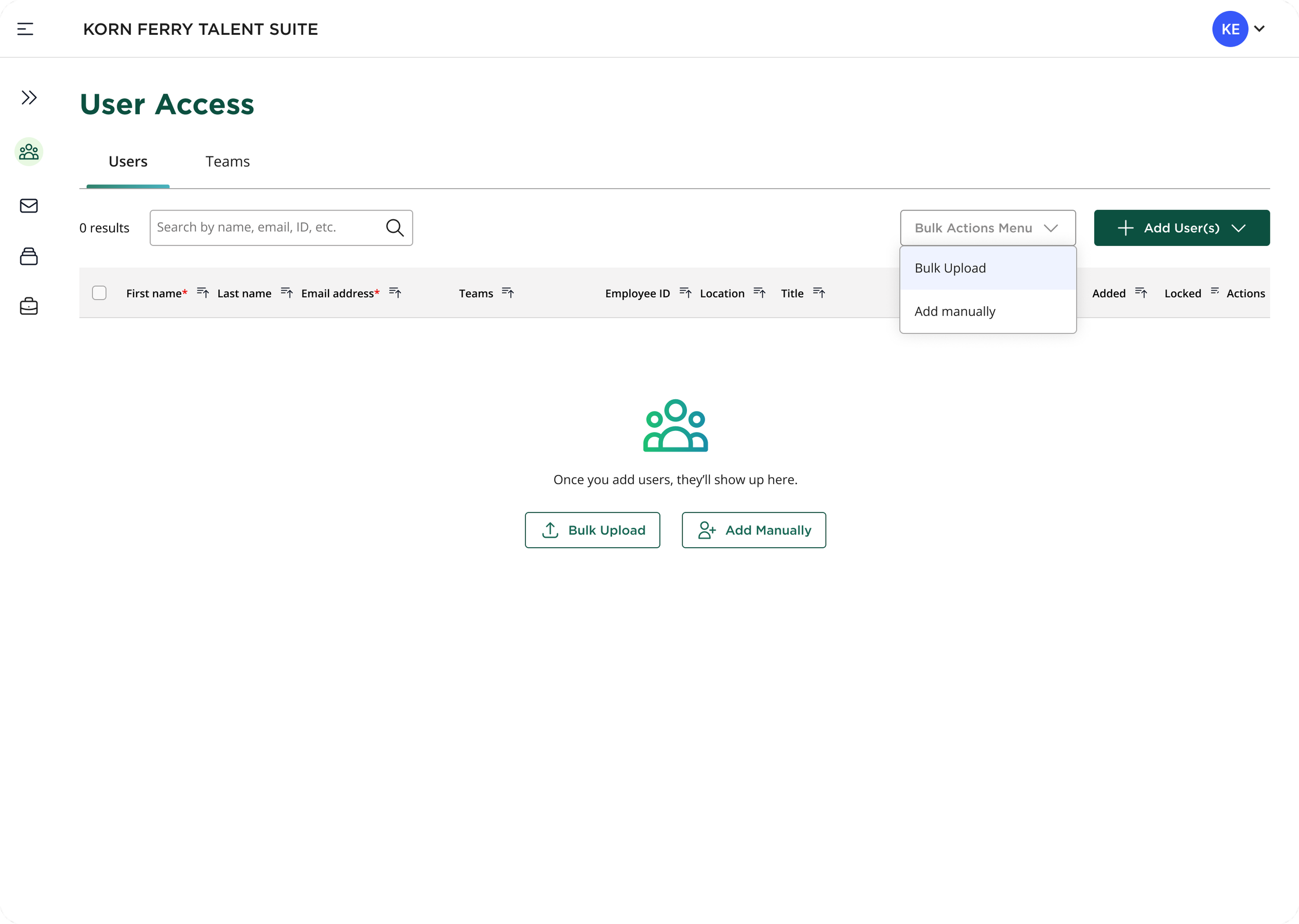Click the briefcase icon in sidebar

(x=29, y=307)
